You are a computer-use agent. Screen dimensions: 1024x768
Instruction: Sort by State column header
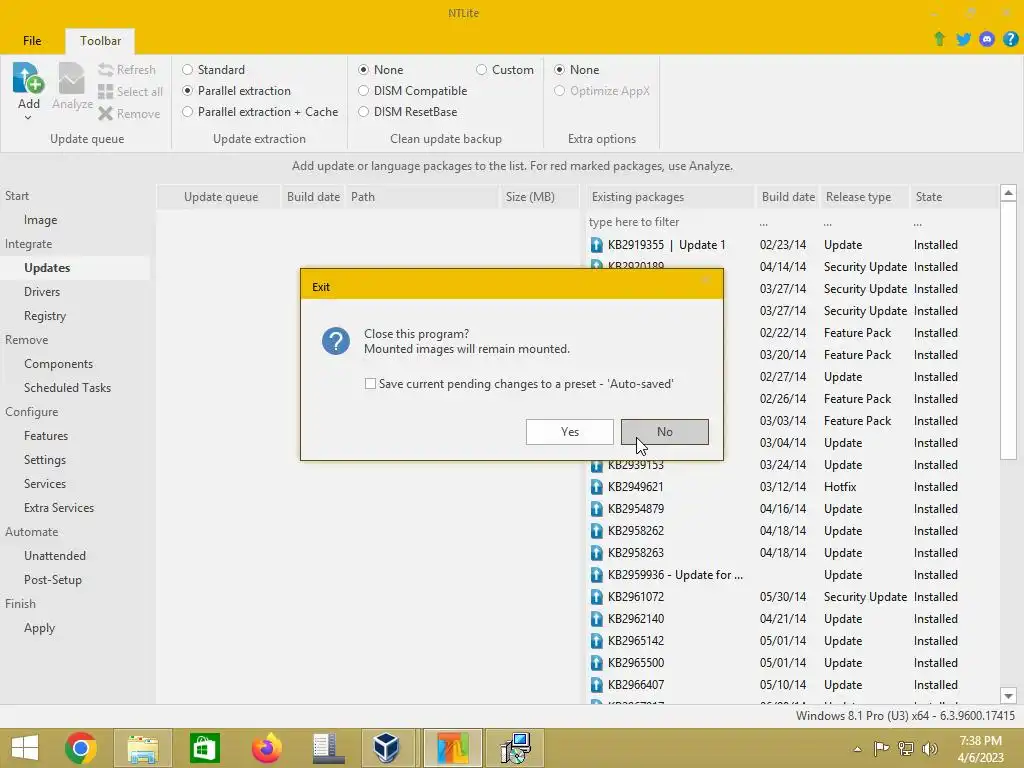(953, 197)
